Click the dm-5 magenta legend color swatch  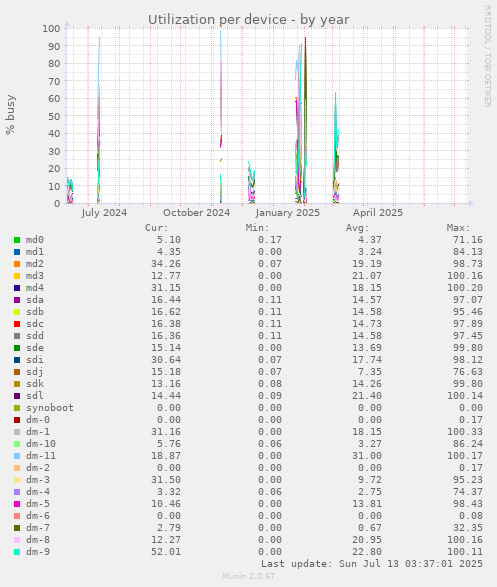pos(17,504)
